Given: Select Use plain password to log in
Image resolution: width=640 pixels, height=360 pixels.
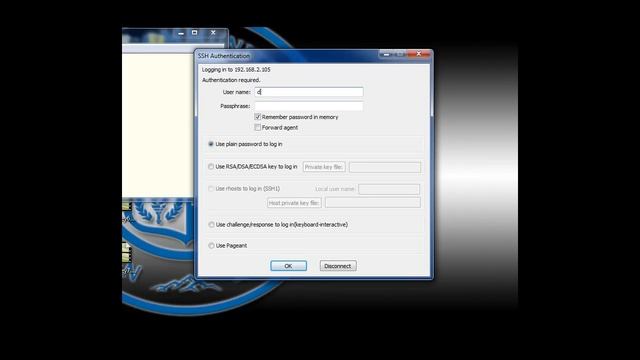Looking at the screenshot, I should click(211, 144).
